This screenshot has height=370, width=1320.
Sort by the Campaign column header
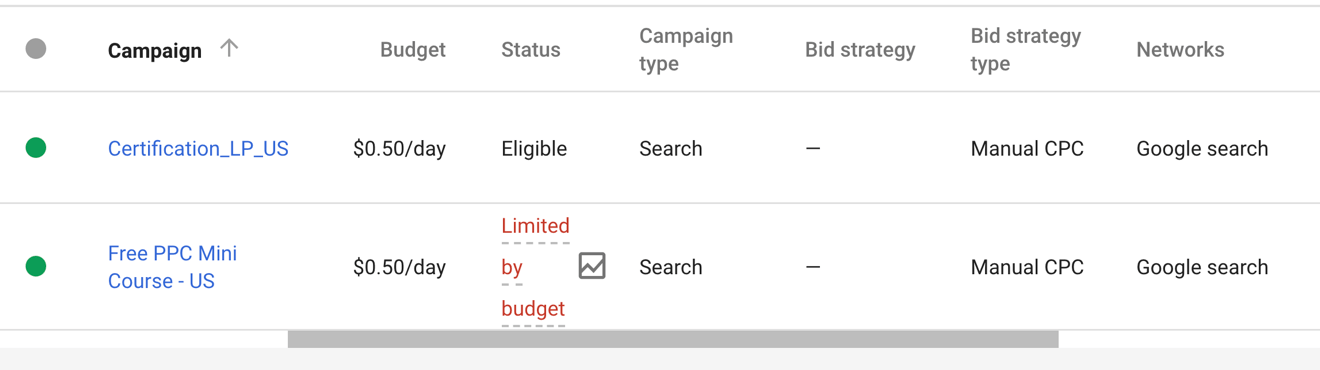155,50
